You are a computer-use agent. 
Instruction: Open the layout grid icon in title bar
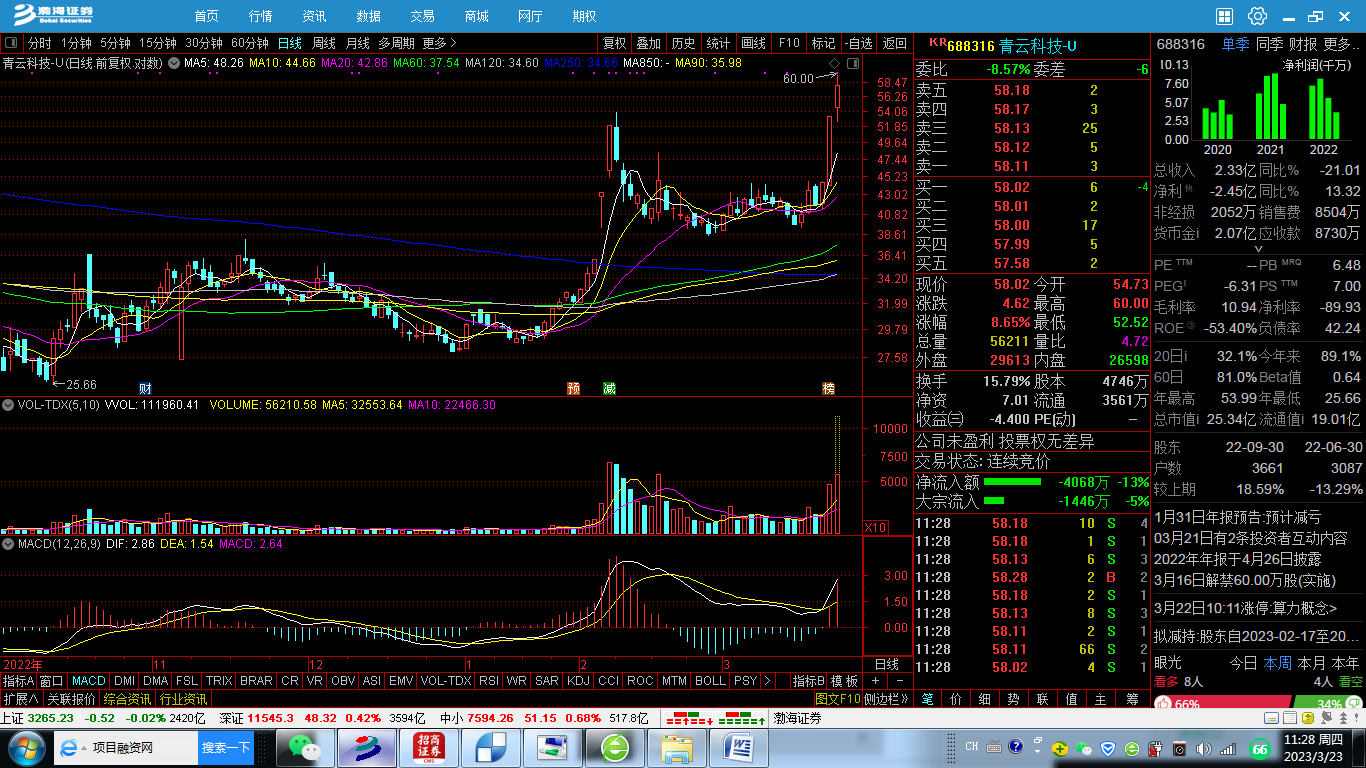click(1225, 16)
